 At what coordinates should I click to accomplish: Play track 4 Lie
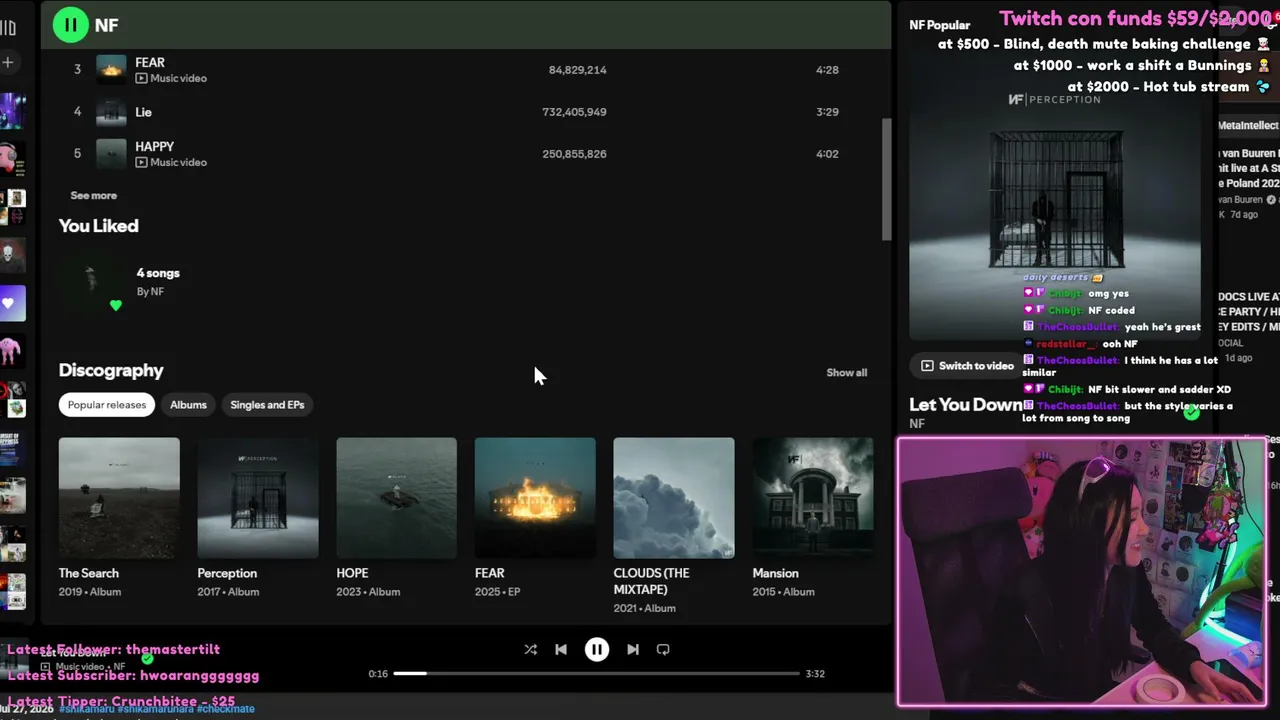click(x=78, y=112)
